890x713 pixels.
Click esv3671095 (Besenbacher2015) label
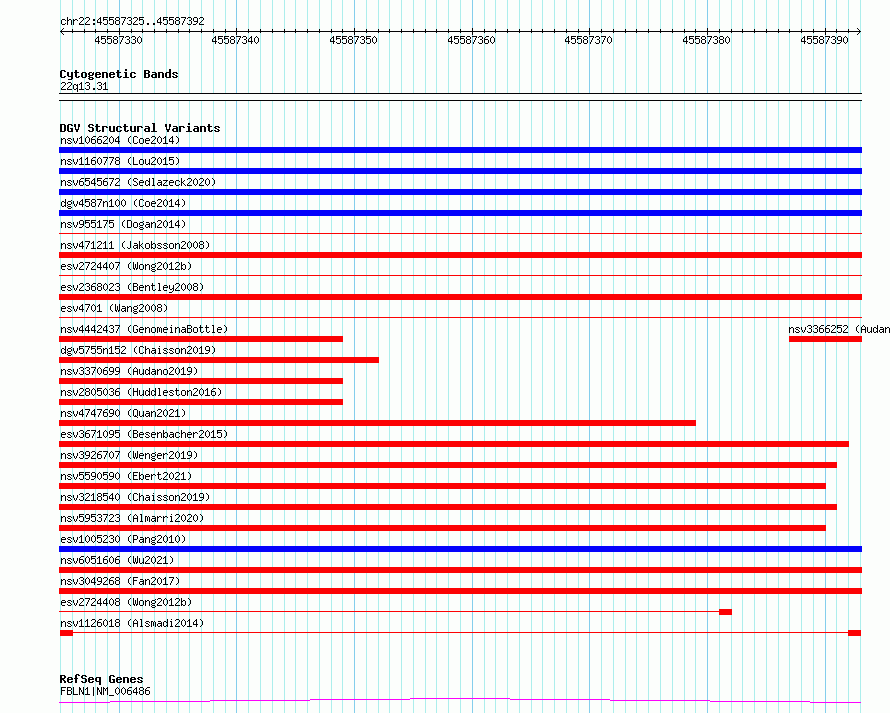coord(144,434)
